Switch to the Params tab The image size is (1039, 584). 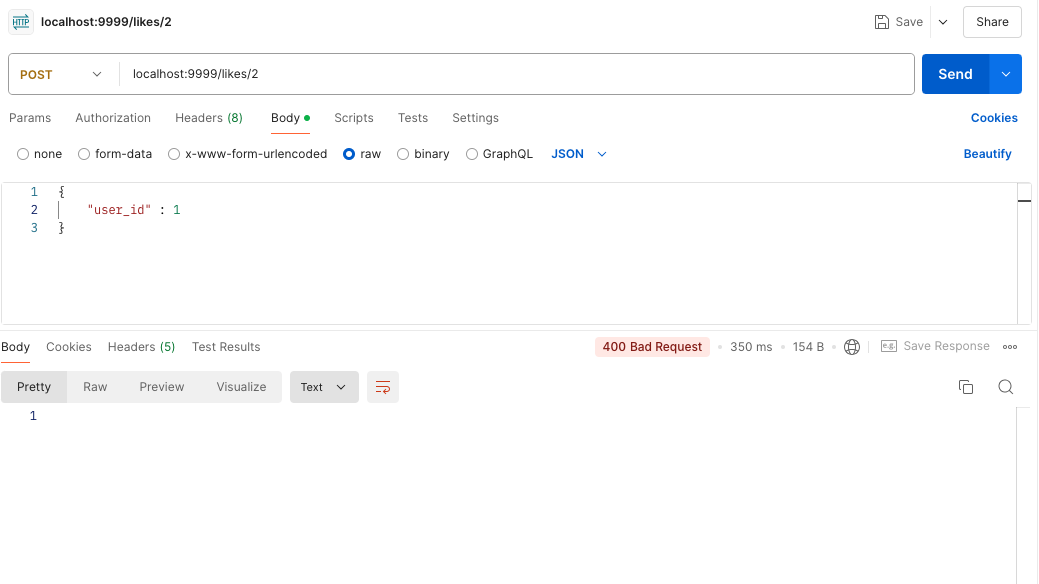tap(30, 118)
